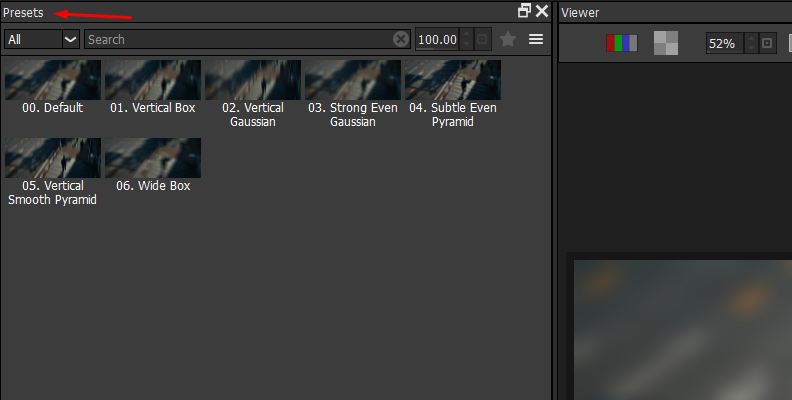Click the Presets panel title

click(x=23, y=13)
